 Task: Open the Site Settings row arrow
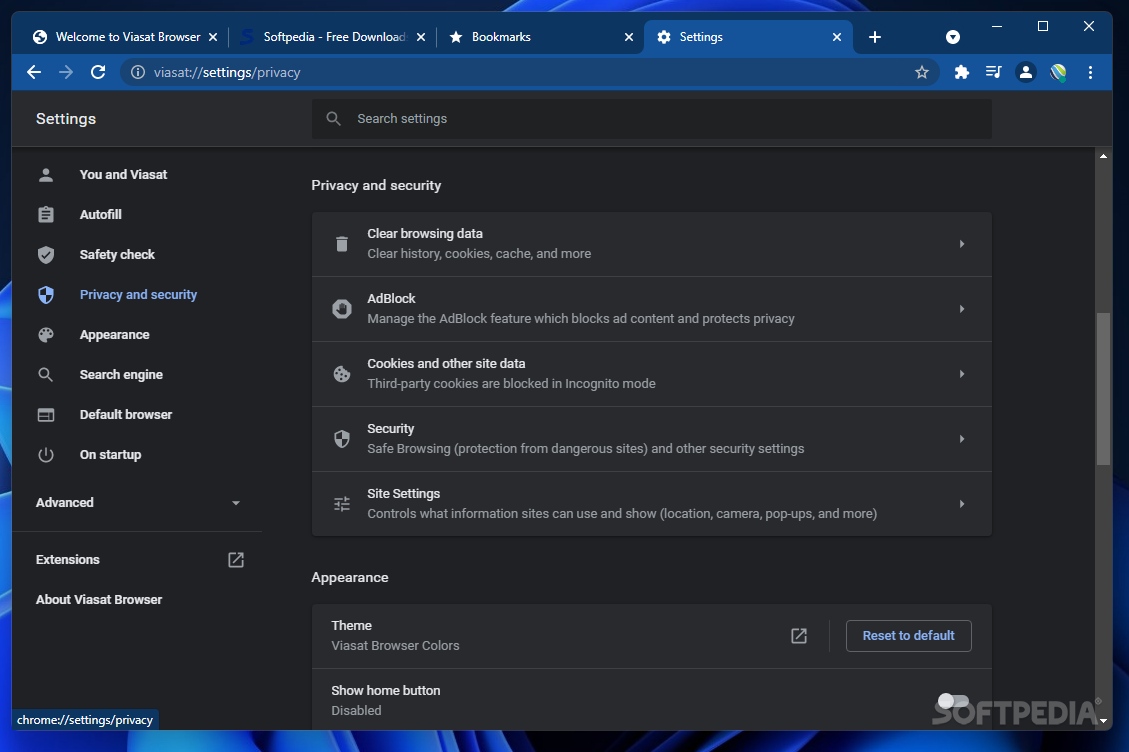961,503
